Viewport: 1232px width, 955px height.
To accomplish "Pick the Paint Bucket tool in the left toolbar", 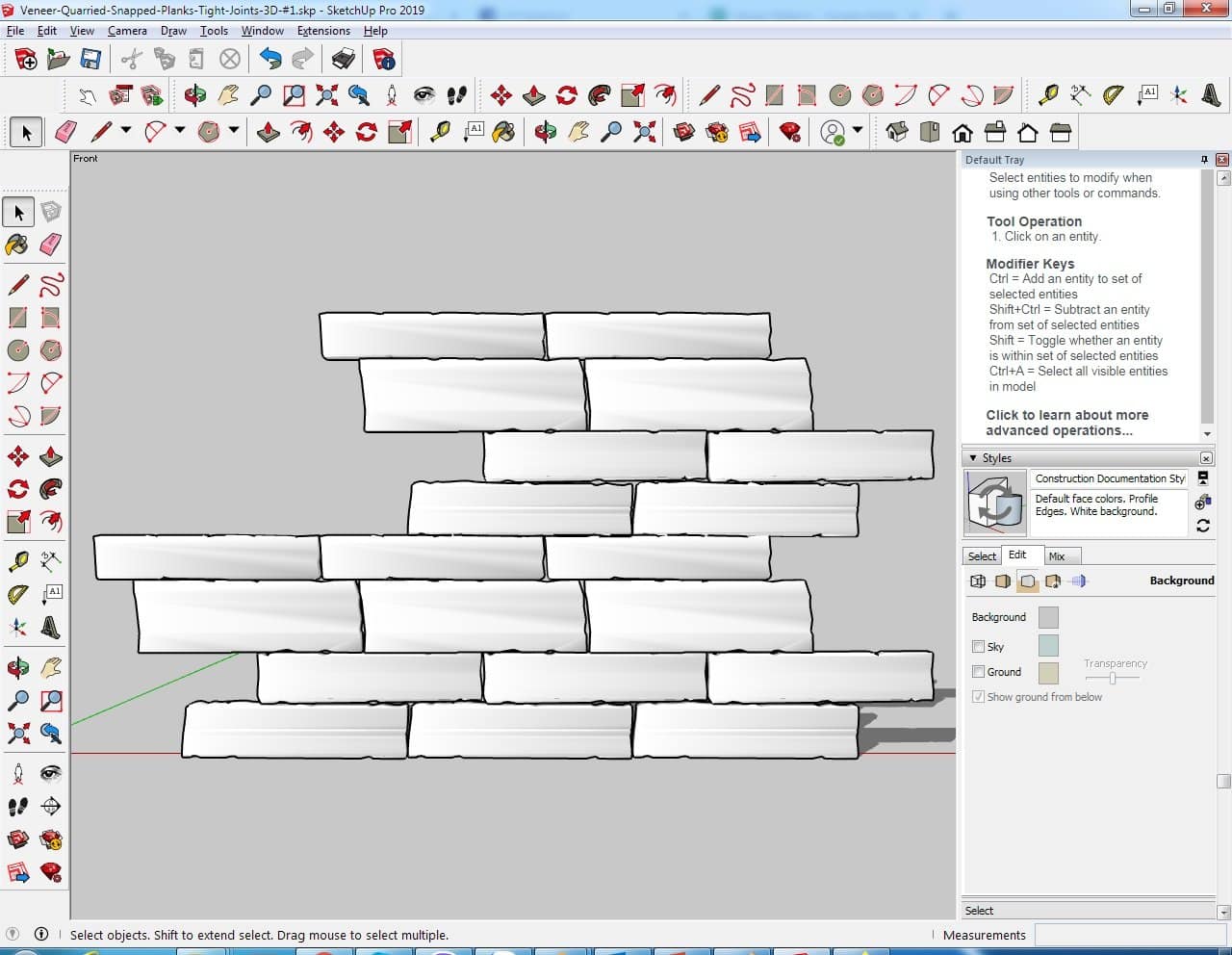I will tap(17, 245).
